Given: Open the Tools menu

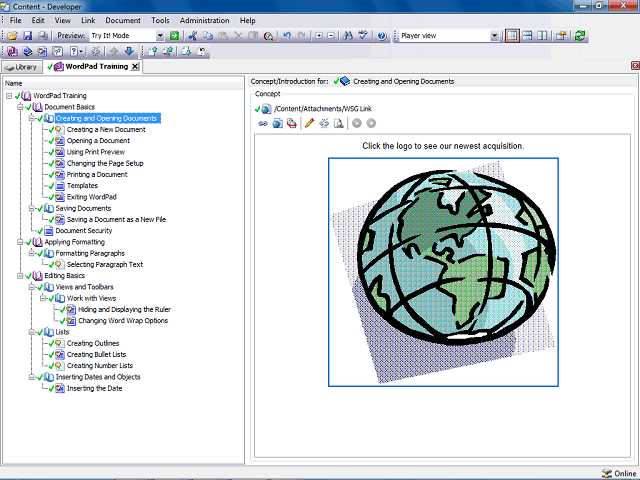Looking at the screenshot, I should 160,20.
